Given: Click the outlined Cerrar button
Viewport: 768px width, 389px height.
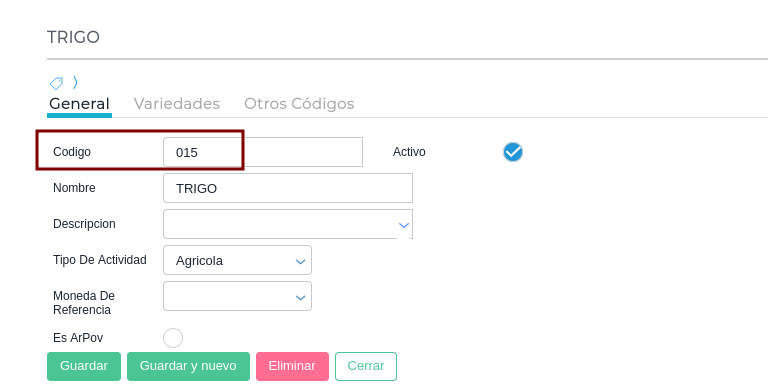Looking at the screenshot, I should 366,366.
